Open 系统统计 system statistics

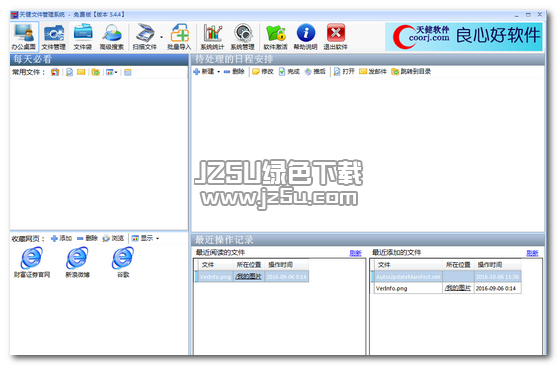pyautogui.click(x=212, y=37)
